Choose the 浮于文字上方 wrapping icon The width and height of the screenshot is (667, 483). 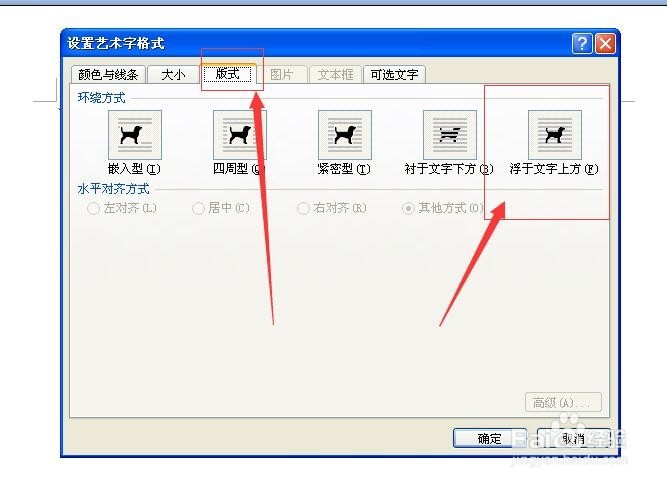point(555,135)
